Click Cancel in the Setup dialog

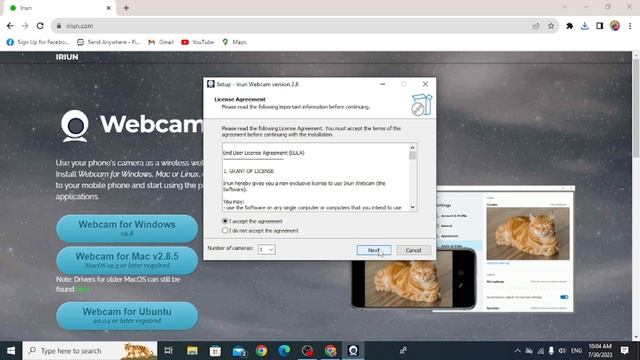(x=413, y=250)
